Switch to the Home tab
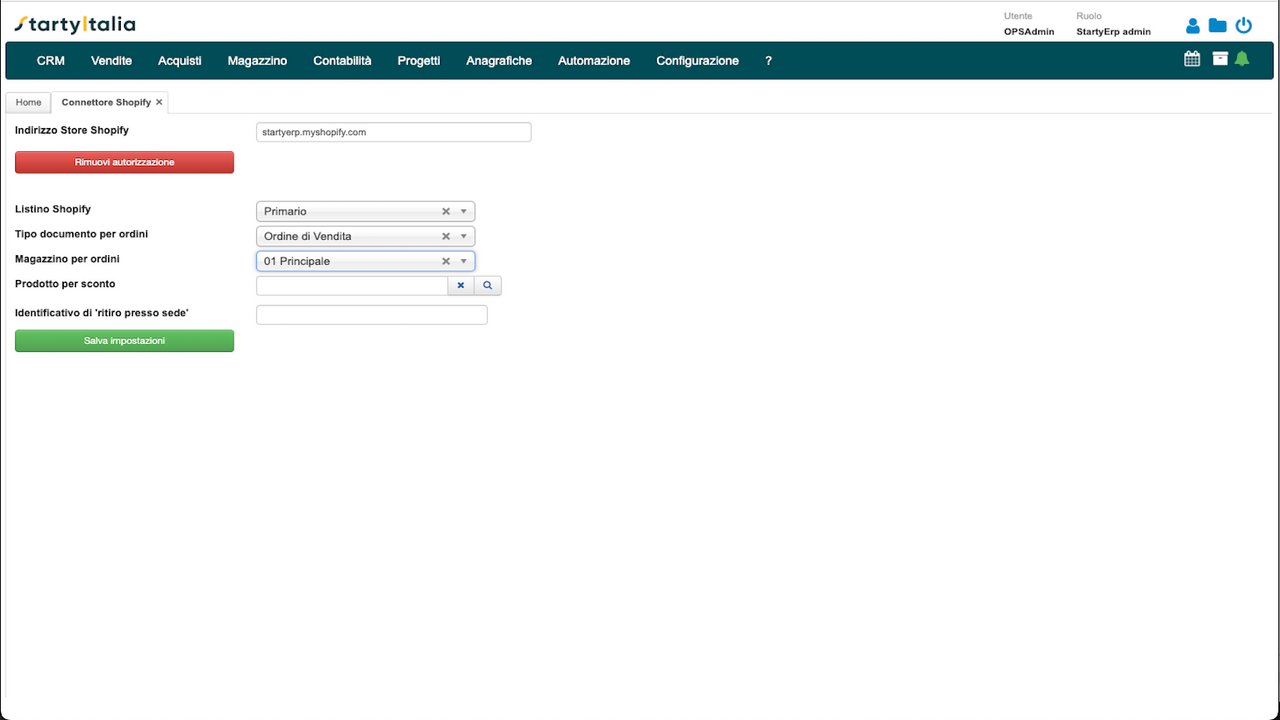The image size is (1280, 720). [28, 102]
